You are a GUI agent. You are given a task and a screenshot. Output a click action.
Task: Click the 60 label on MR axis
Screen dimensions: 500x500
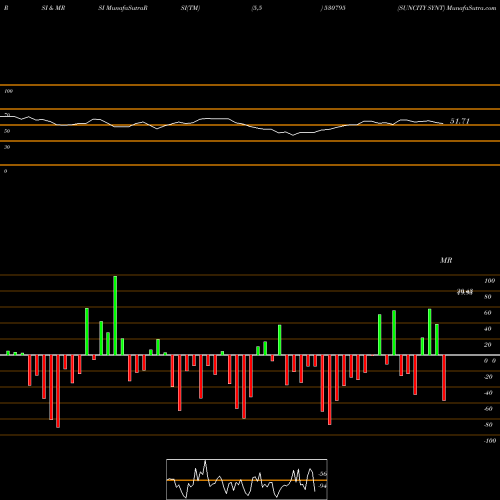(x=488, y=313)
